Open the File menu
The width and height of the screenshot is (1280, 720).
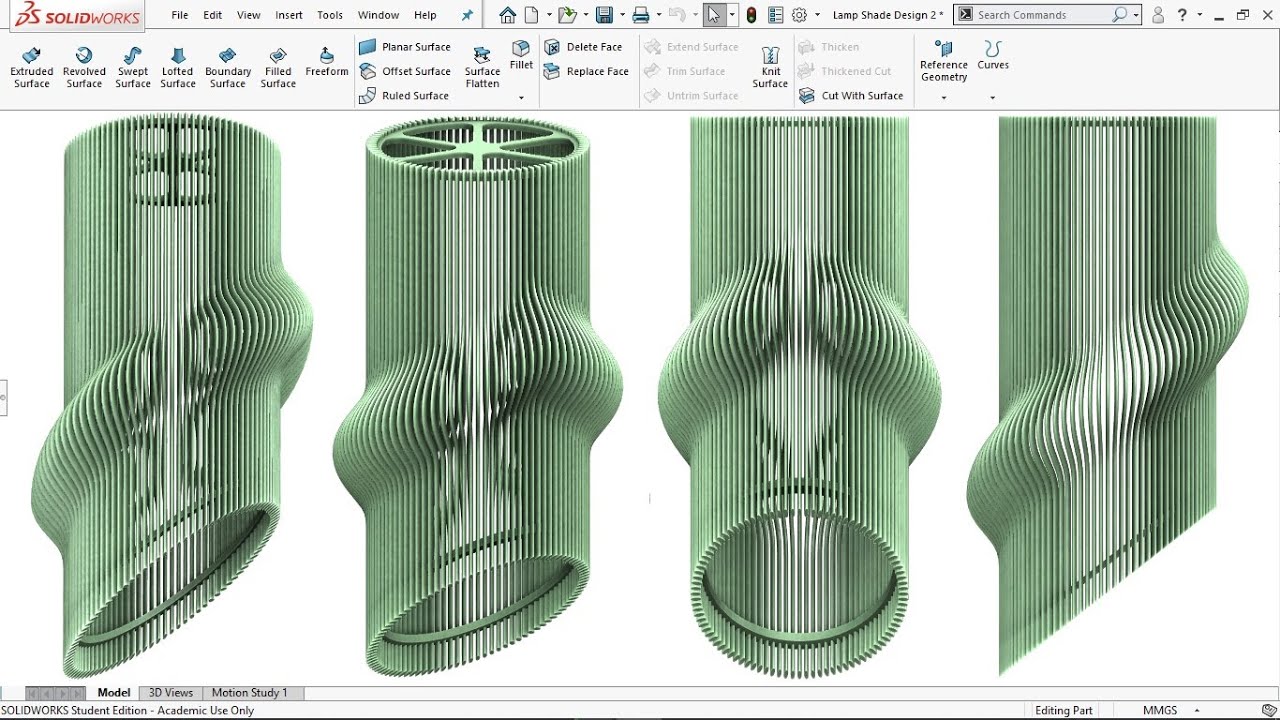tap(180, 15)
